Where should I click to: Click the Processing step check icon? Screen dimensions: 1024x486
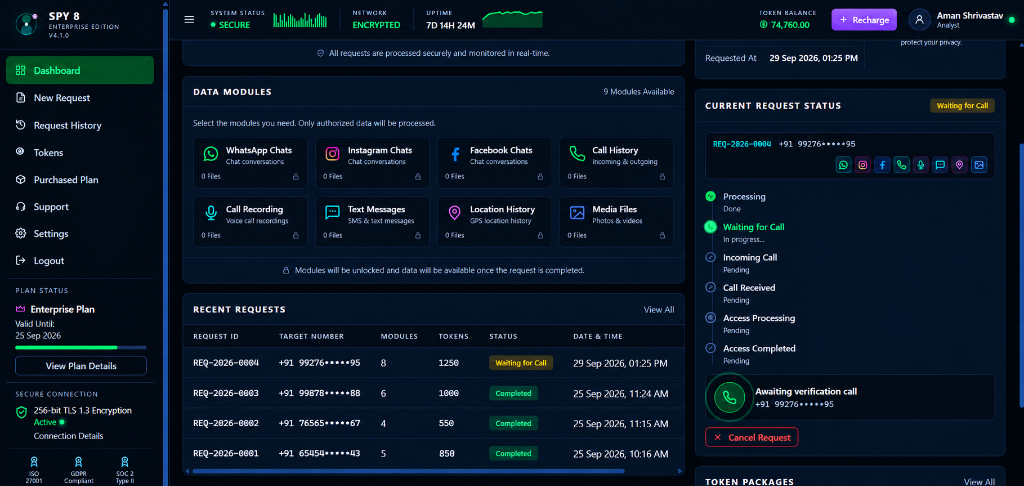point(711,196)
